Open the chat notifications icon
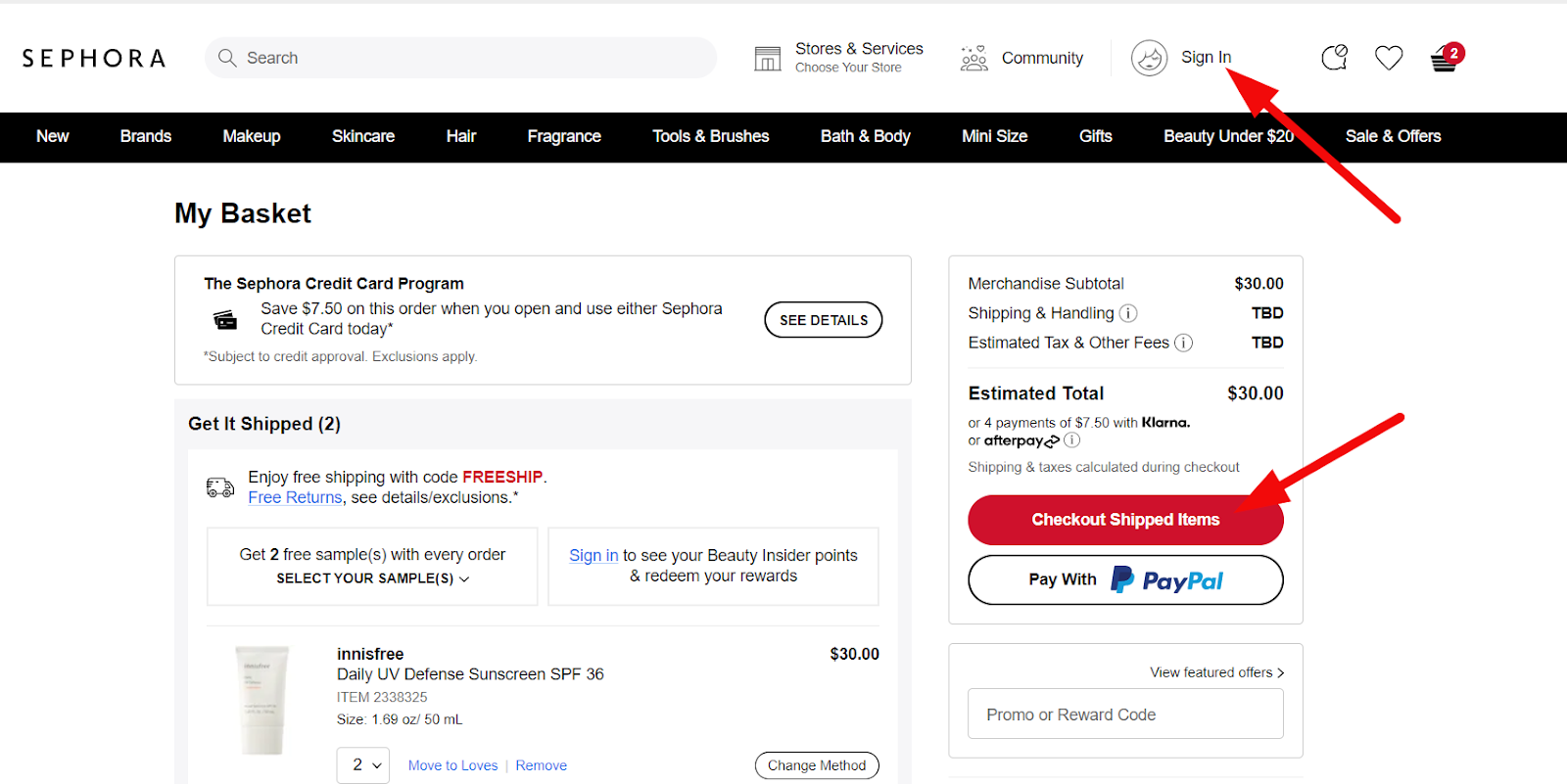 [x=1335, y=58]
